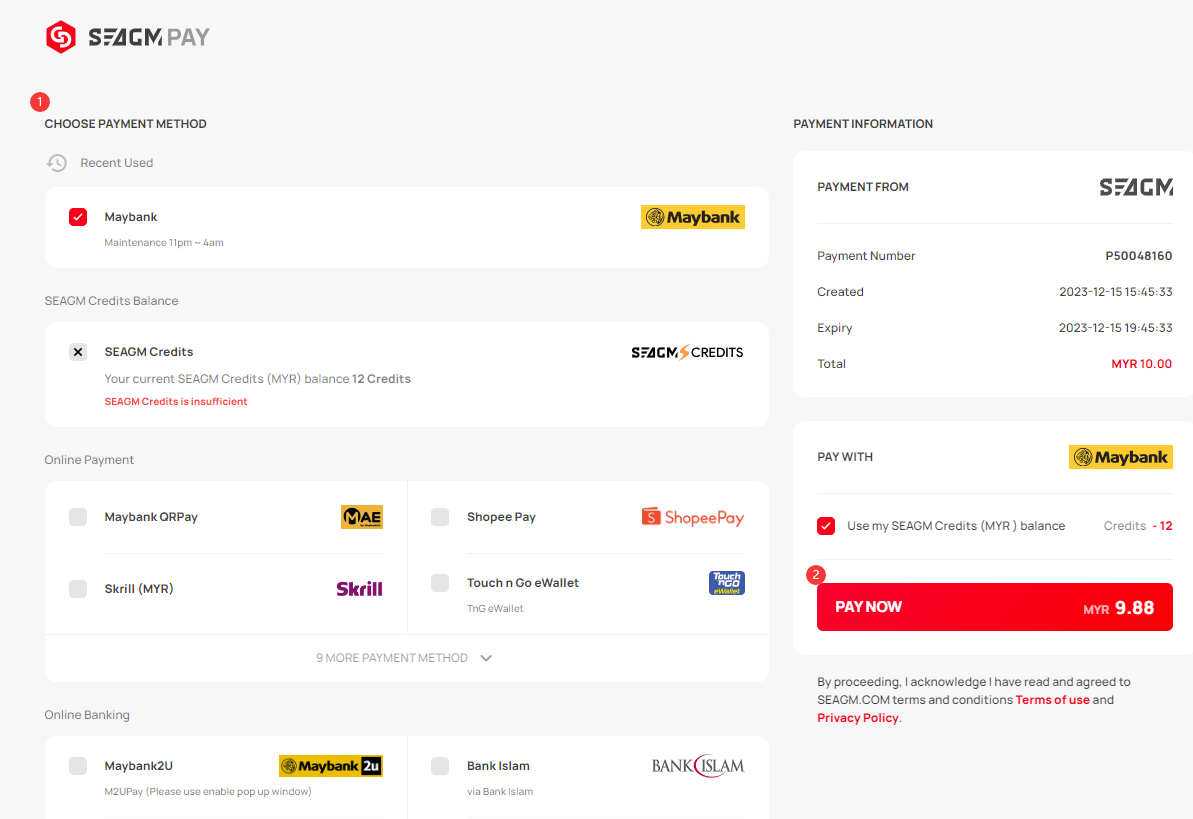
Task: Click the Maybank2u logo
Action: point(331,766)
